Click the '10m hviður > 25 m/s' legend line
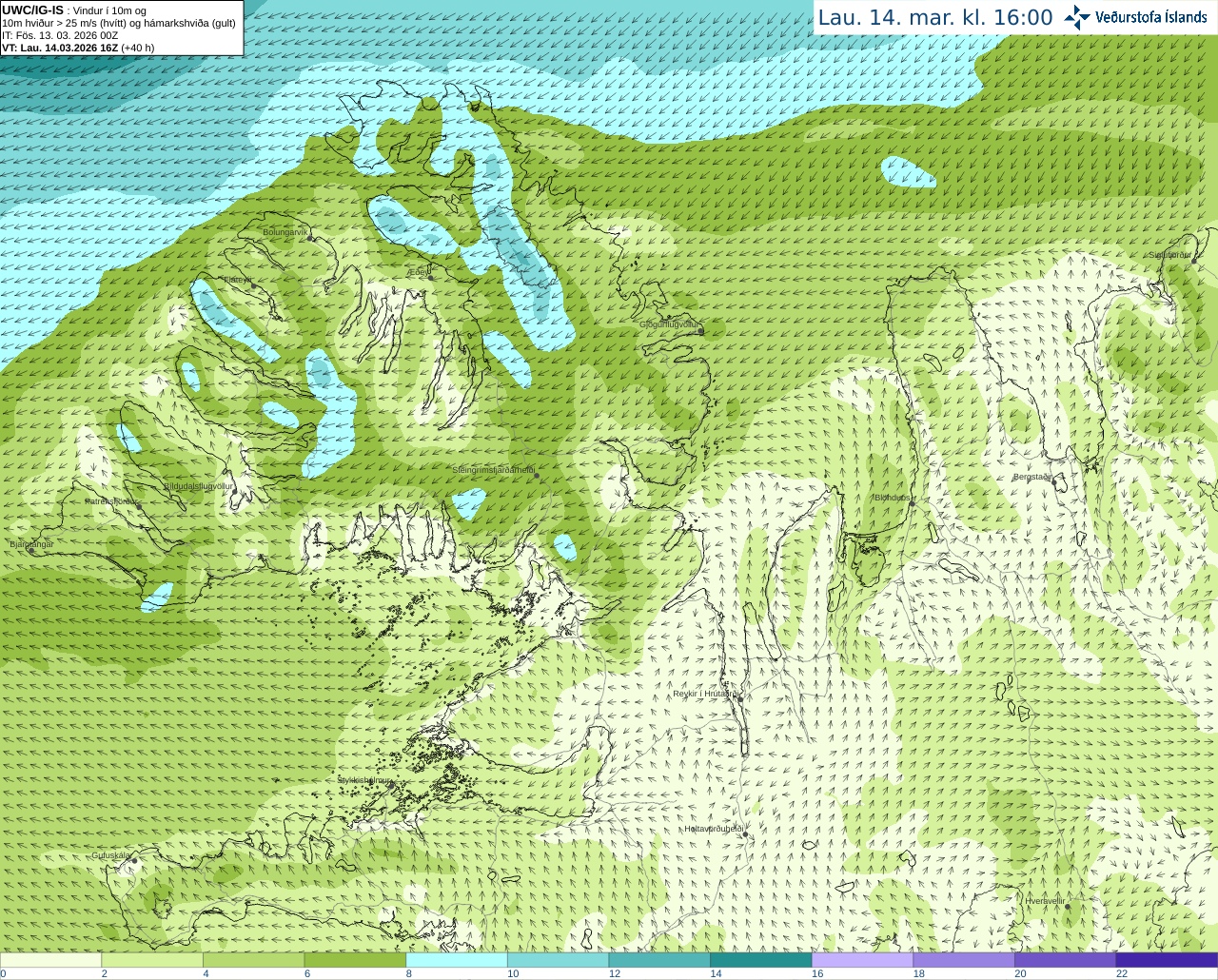 (x=119, y=23)
